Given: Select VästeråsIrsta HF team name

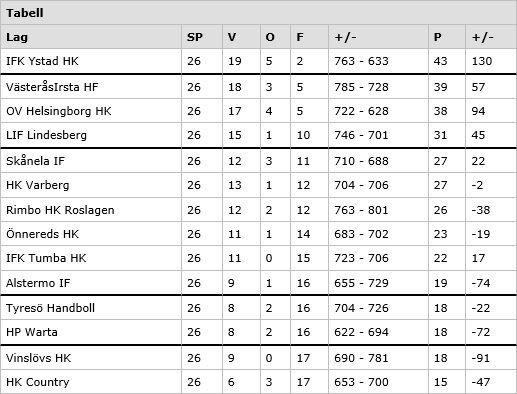Looking at the screenshot, I should click(52, 87).
